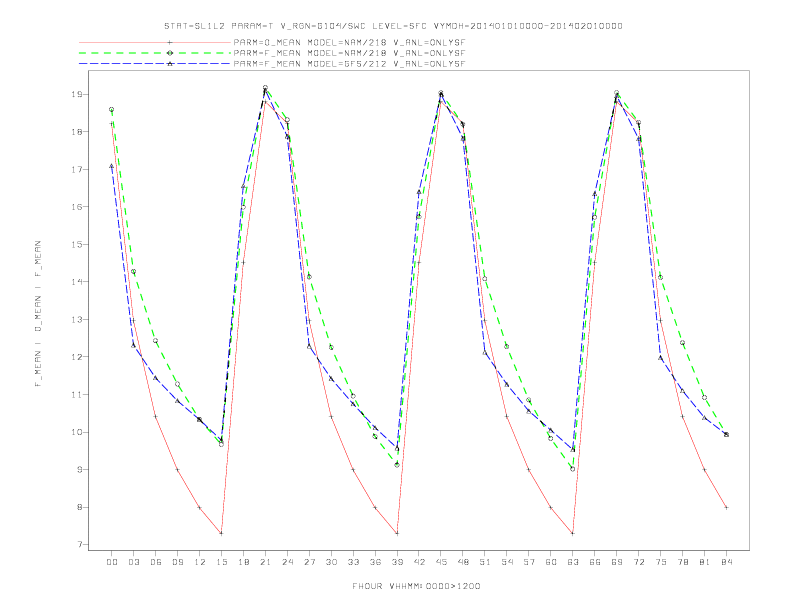The width and height of the screenshot is (792, 612).
Task: Click x-axis forecast hour label 60
Action: (551, 562)
